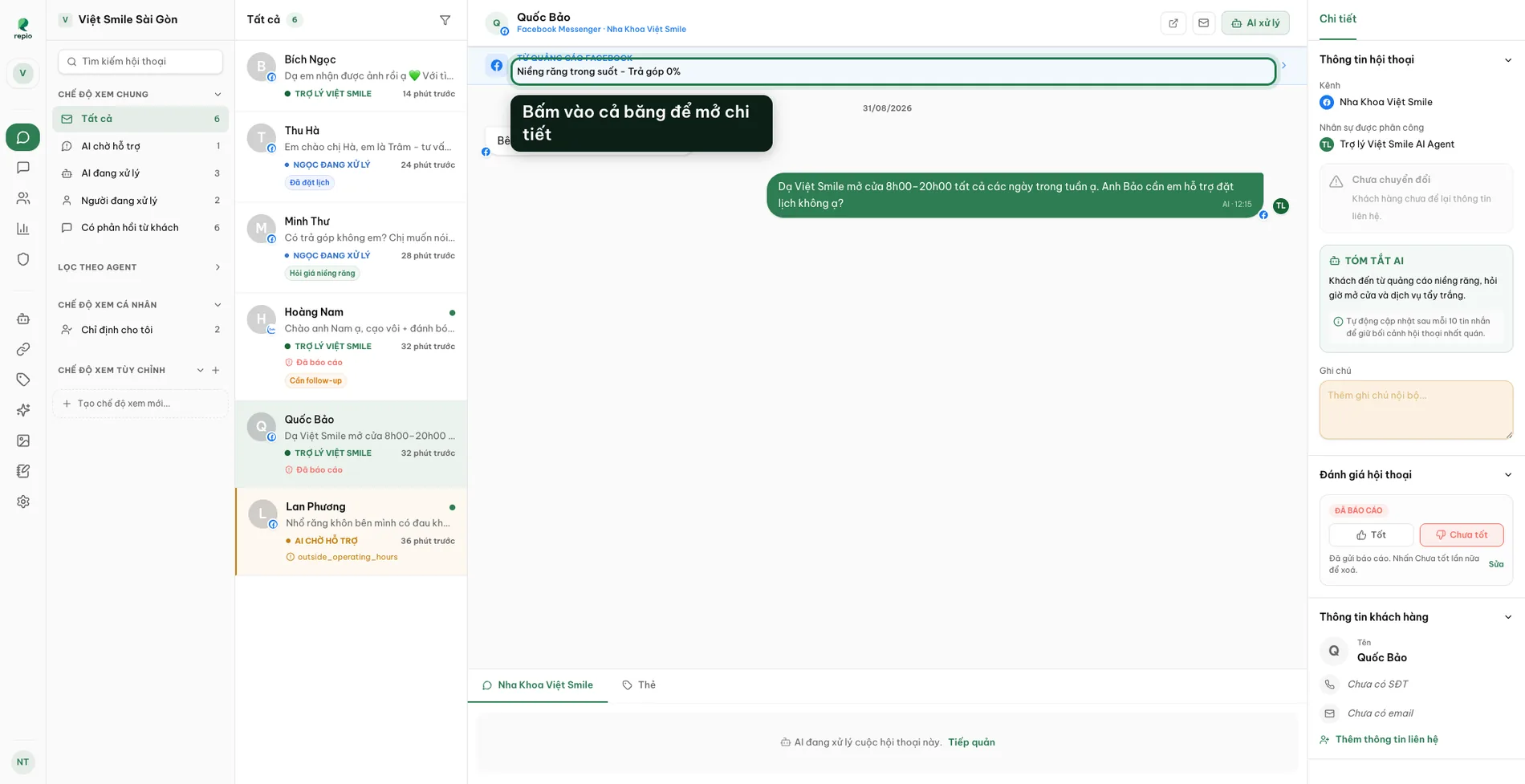The image size is (1525, 784).
Task: Click the Thêm ghi chú nội bộ textarea
Action: coord(1416,410)
